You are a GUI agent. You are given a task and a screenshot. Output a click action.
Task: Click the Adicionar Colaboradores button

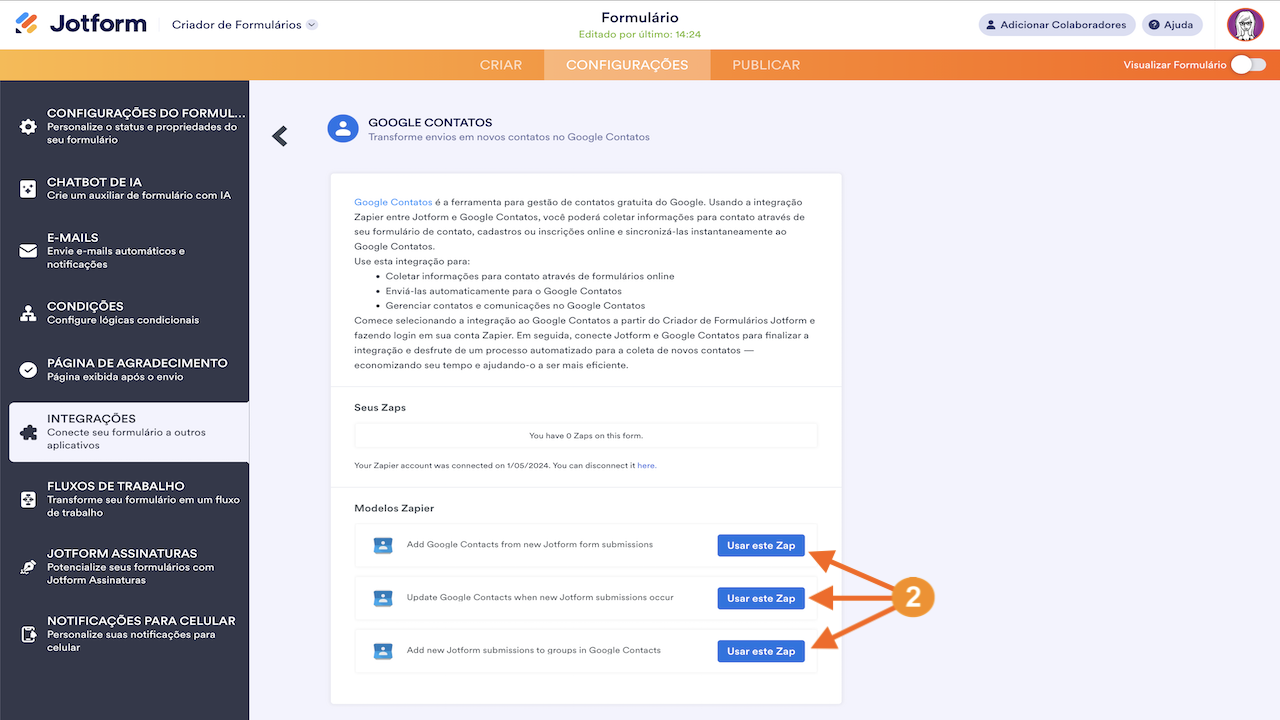pos(1056,24)
